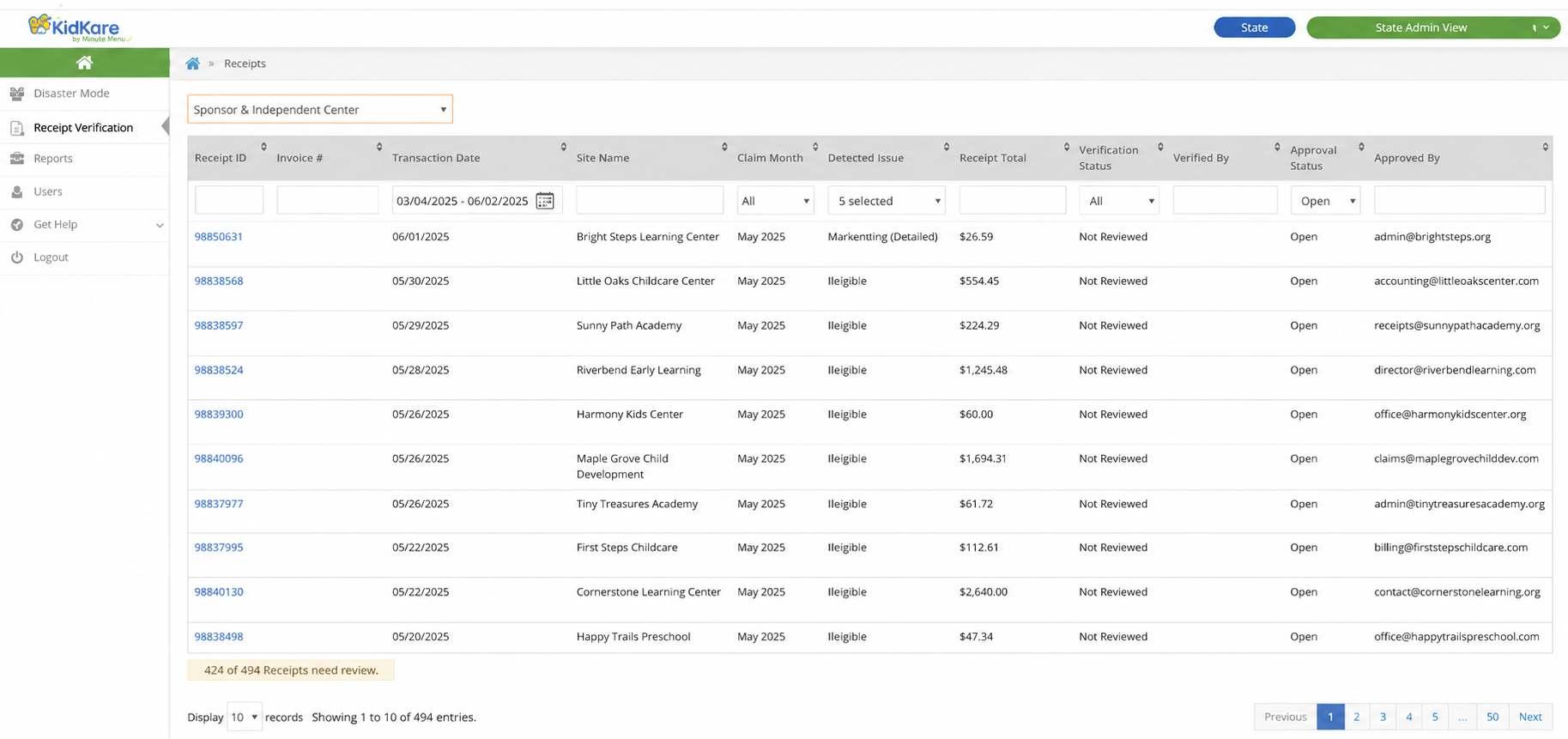Go to page 4 of results
This screenshot has width=1568, height=739.
click(1409, 717)
